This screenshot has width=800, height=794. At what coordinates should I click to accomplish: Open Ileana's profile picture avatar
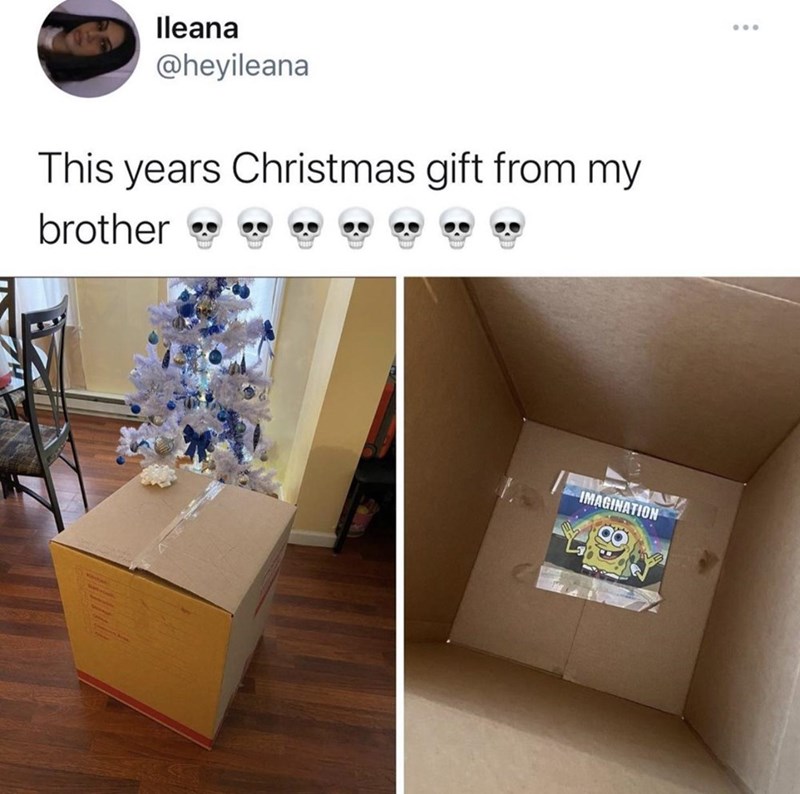point(88,48)
